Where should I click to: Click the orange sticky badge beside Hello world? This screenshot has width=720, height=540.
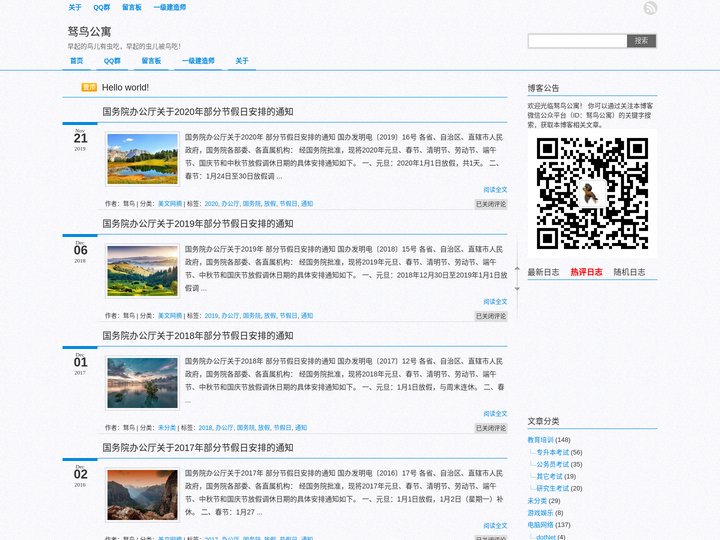tap(89, 87)
